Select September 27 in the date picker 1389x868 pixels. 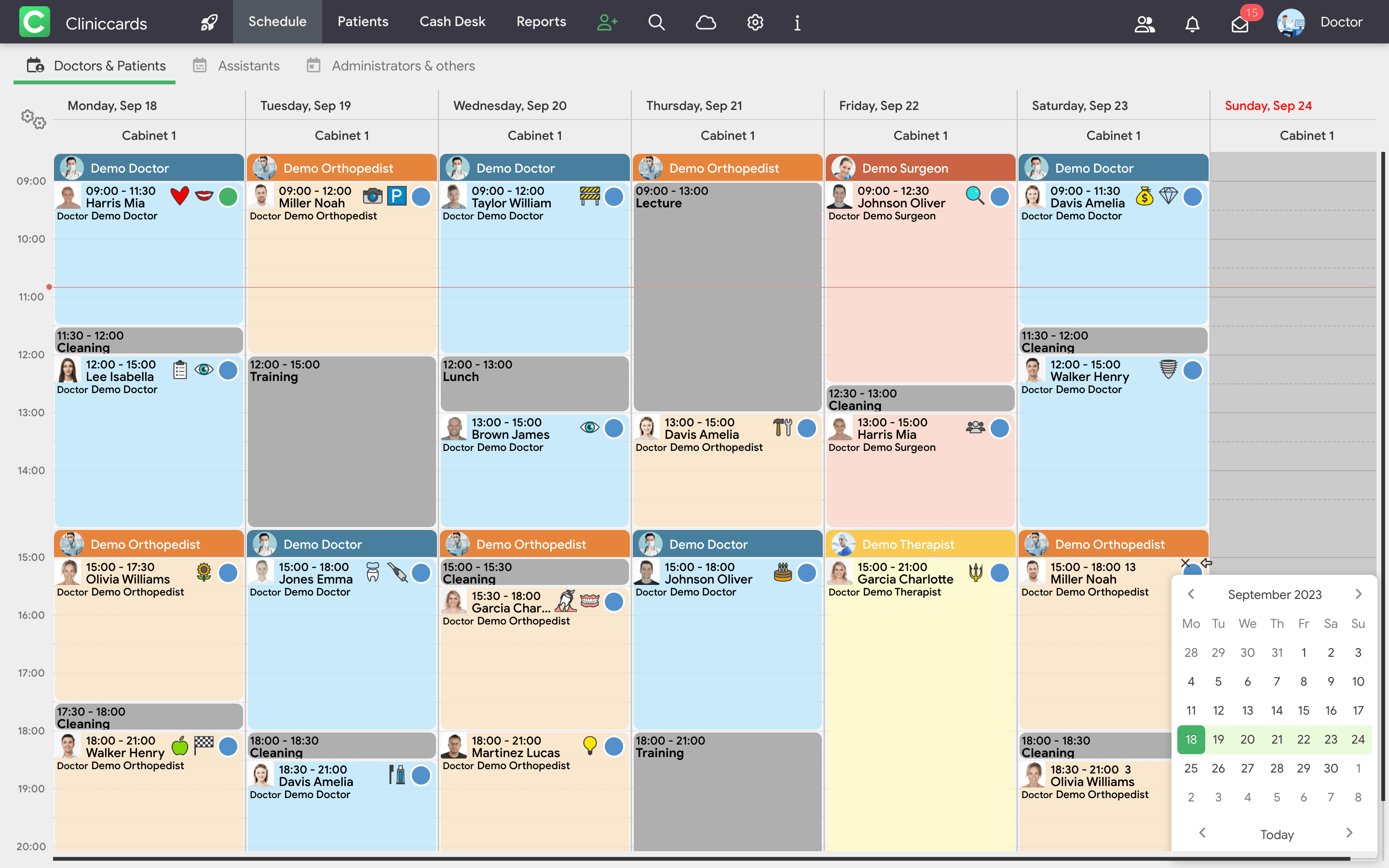coord(1247,768)
